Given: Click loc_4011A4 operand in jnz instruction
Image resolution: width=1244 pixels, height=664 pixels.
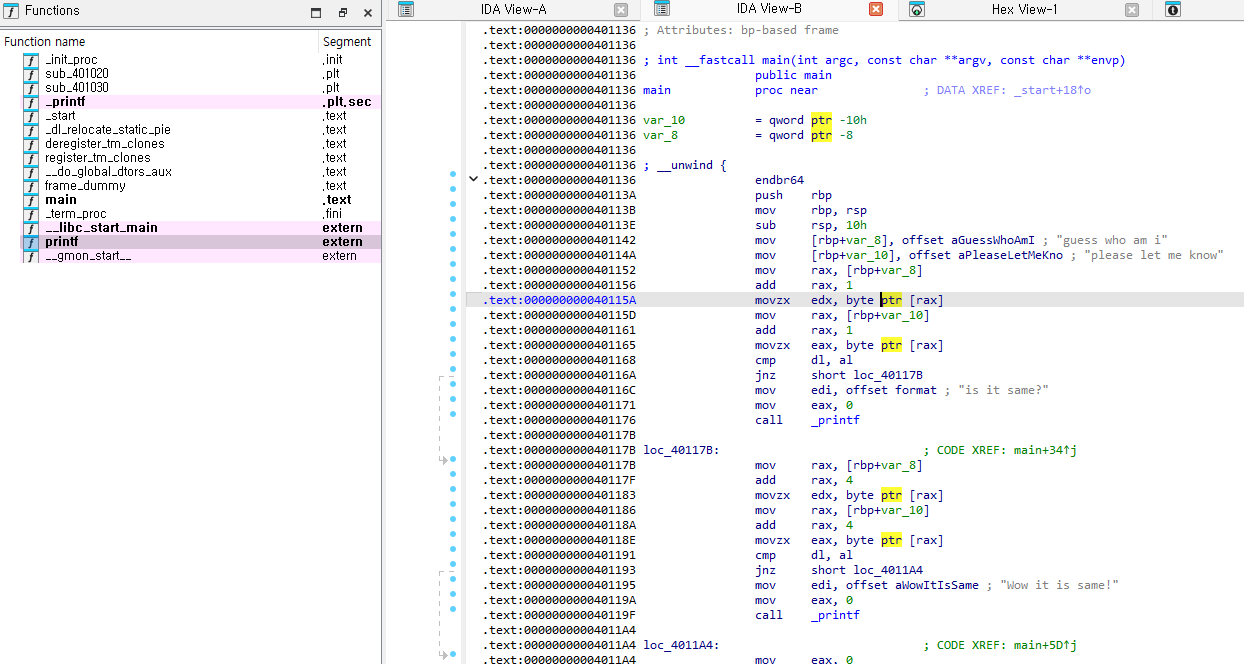Looking at the screenshot, I should click(888, 570).
